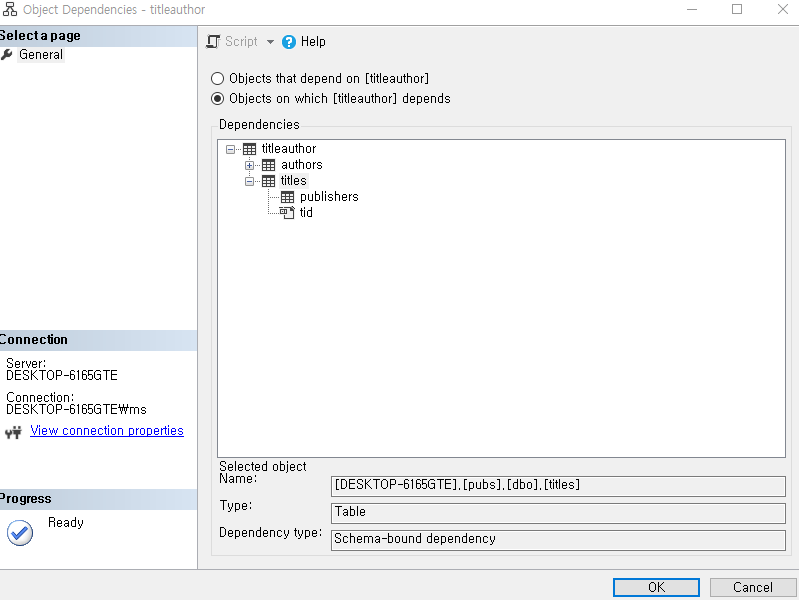
Task: Select 'Objects on which [titleauthor] depends' radio
Action: (218, 98)
